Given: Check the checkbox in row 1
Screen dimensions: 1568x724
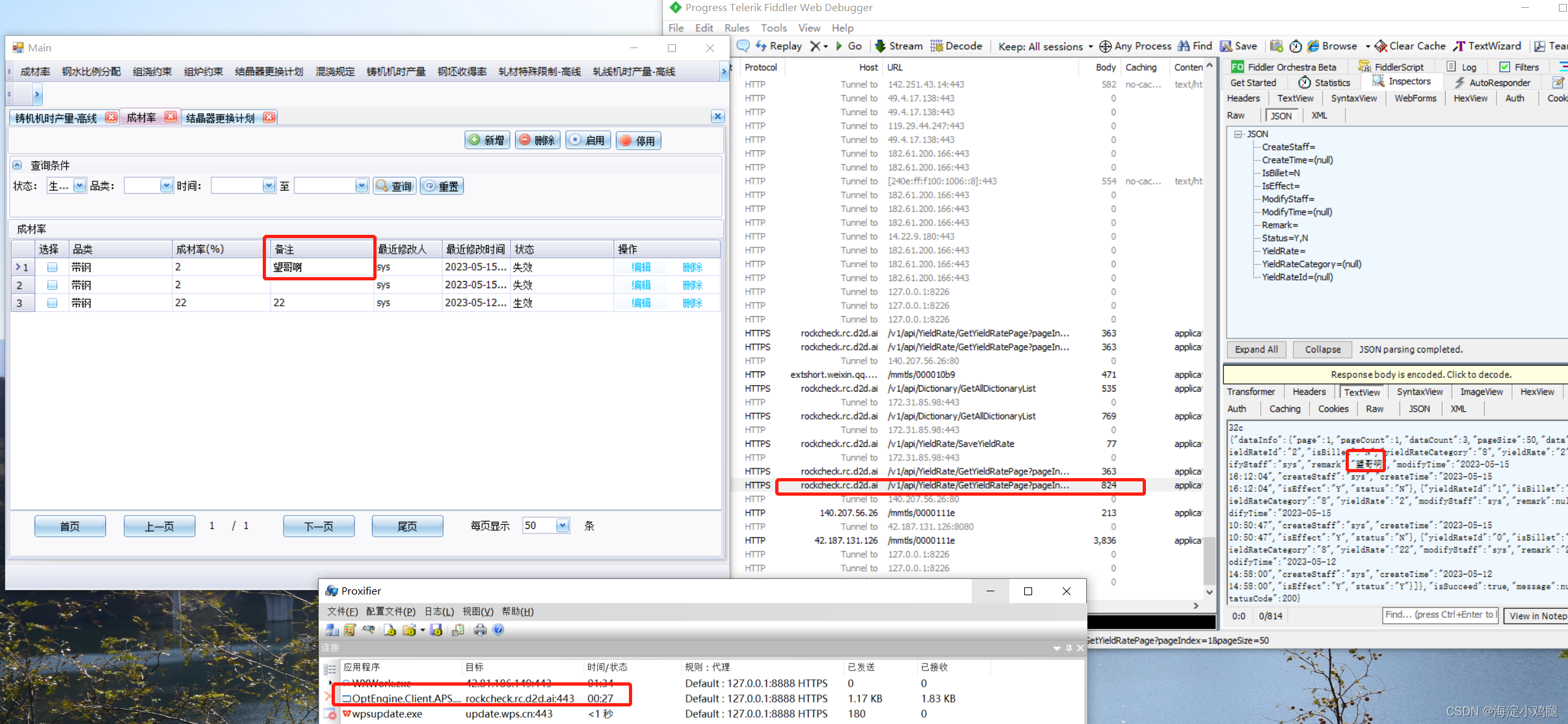Looking at the screenshot, I should pyautogui.click(x=53, y=267).
